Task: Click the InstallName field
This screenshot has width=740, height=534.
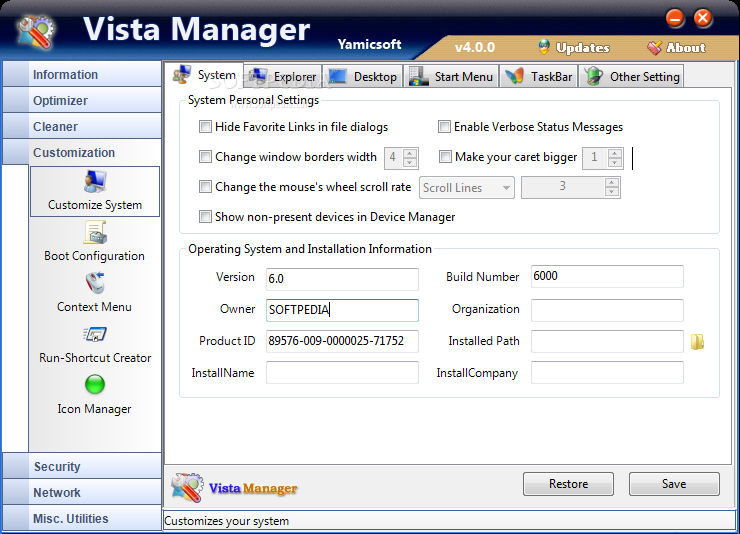Action: click(342, 373)
